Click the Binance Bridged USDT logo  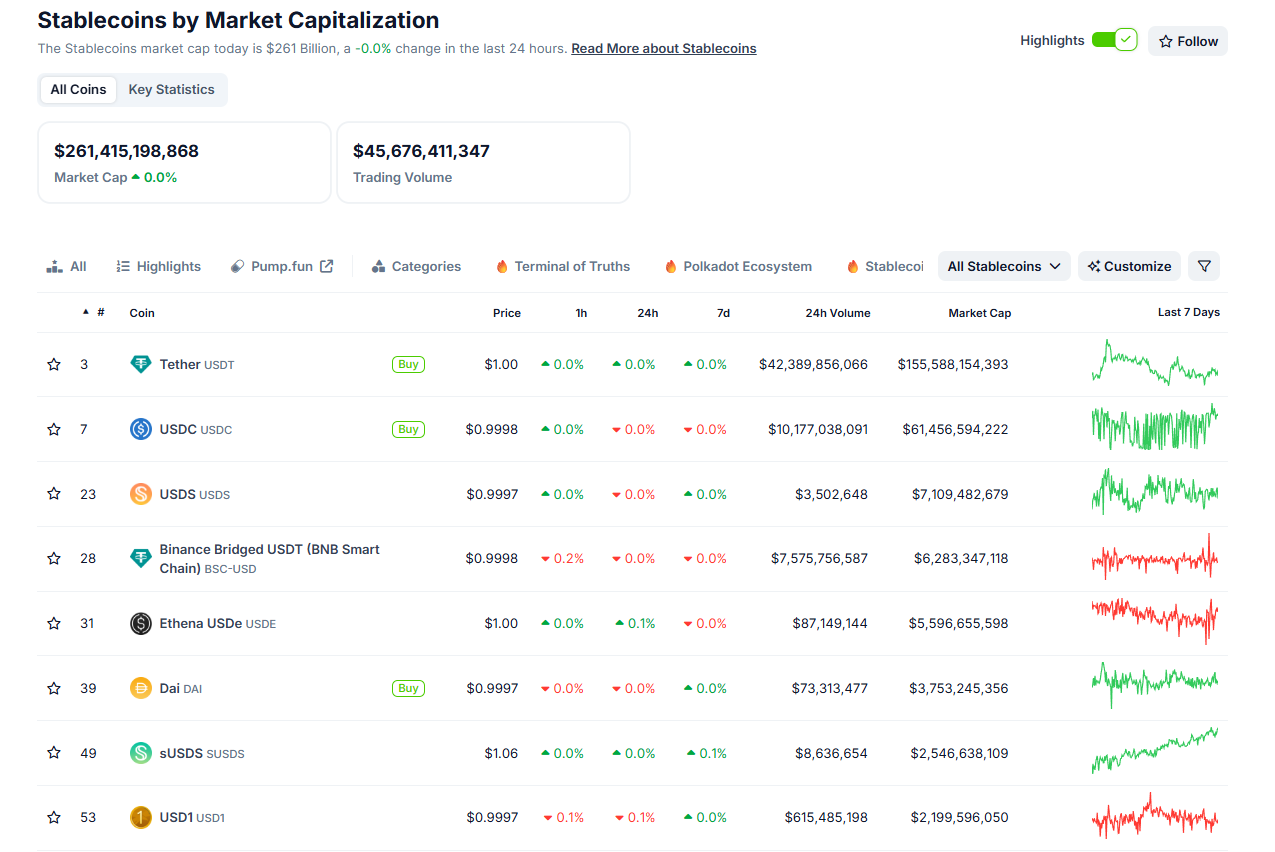point(141,558)
